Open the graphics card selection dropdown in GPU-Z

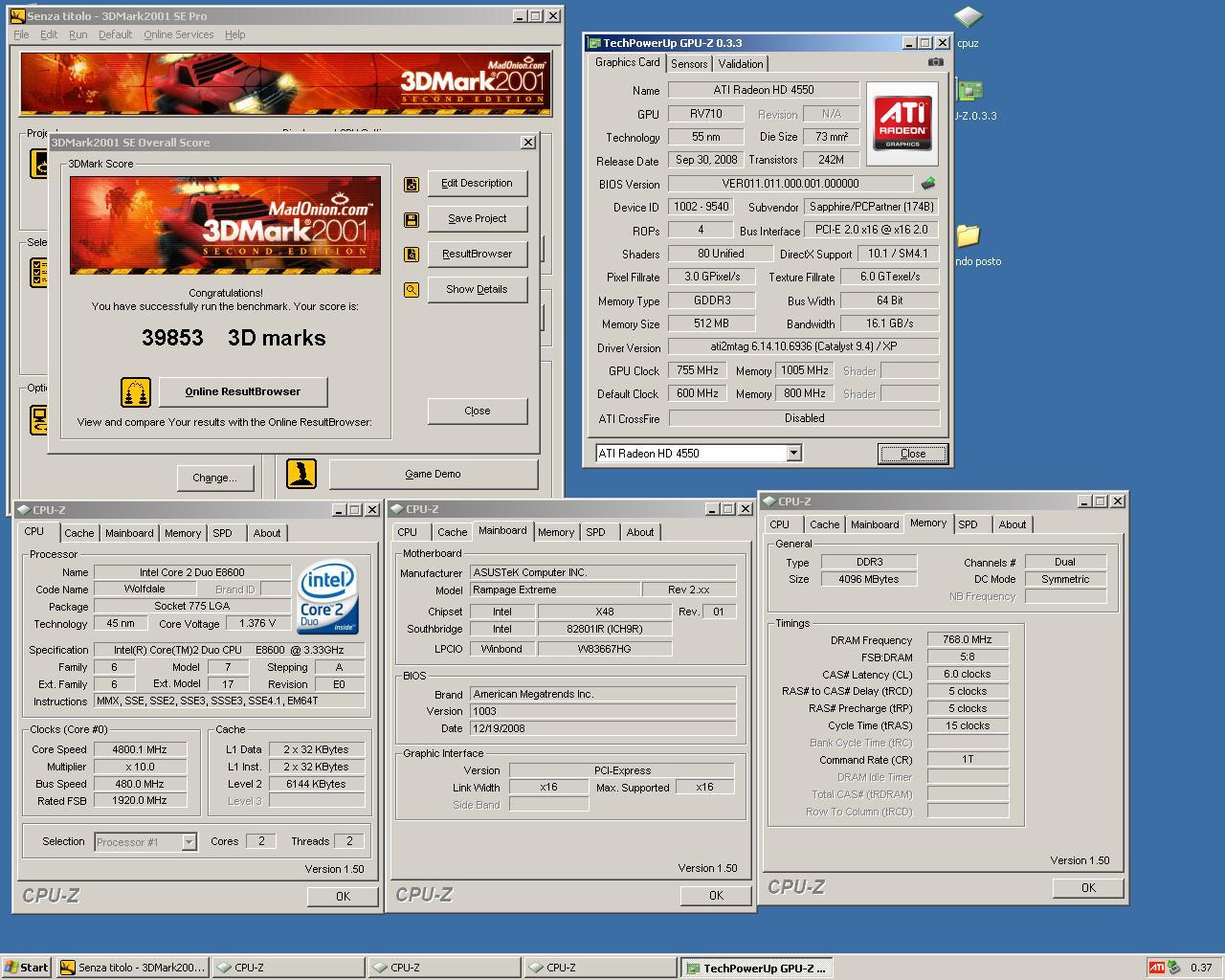click(793, 454)
